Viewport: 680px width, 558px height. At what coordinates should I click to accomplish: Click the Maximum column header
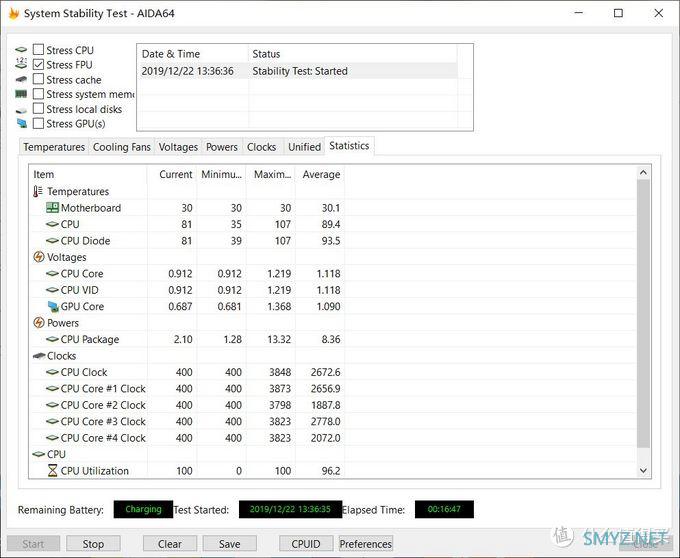(271, 174)
